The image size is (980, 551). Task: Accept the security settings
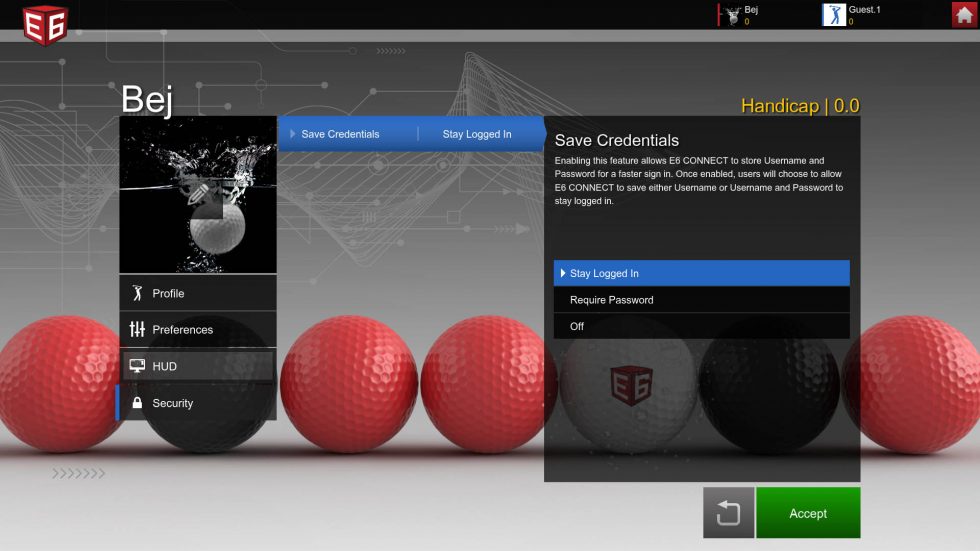pos(808,513)
